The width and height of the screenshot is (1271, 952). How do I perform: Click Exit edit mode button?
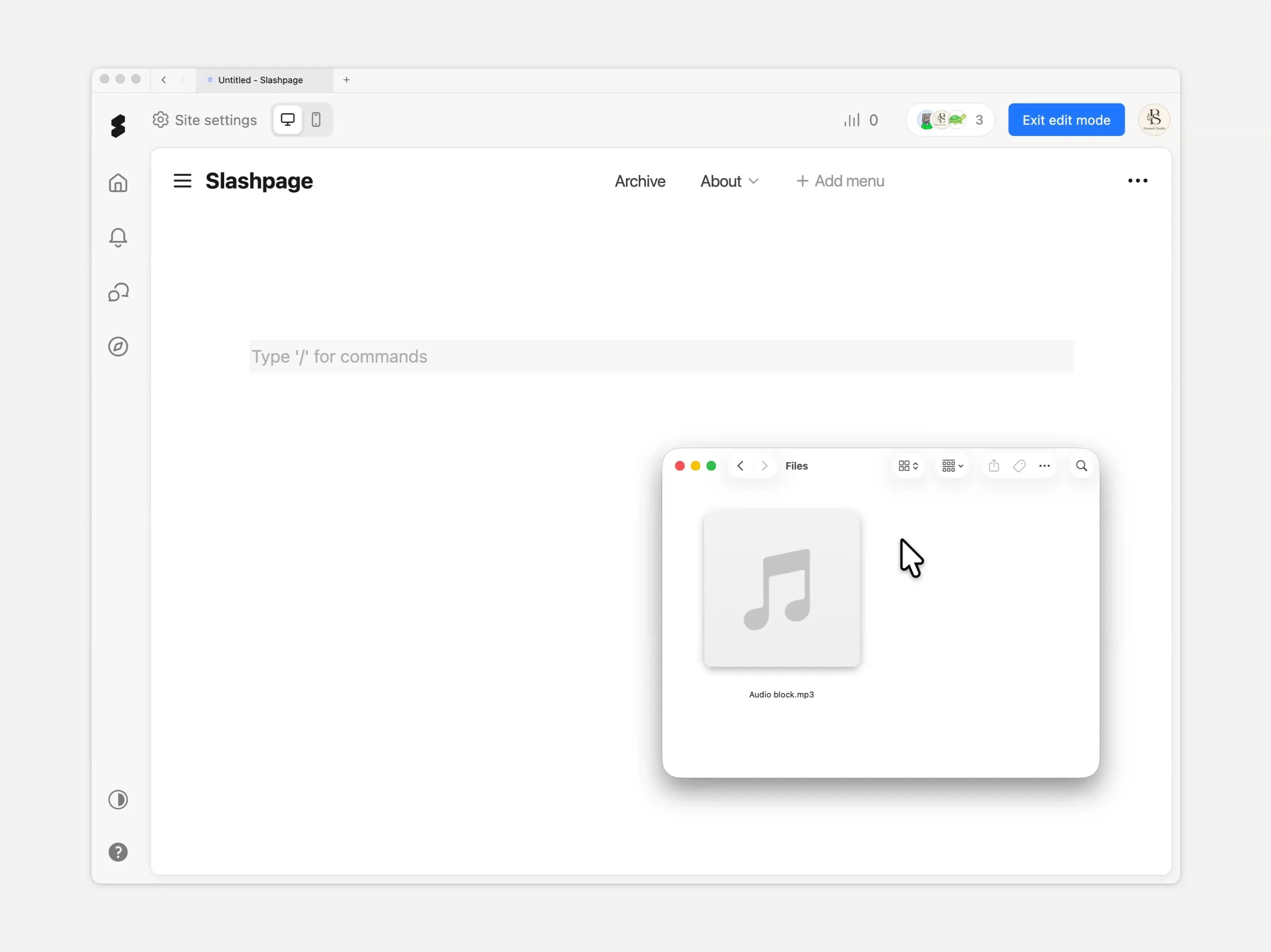(x=1066, y=119)
